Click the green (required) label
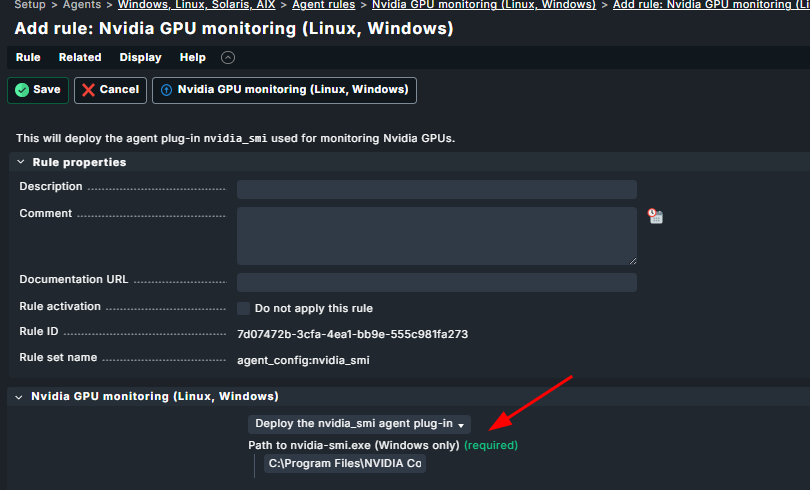The height and width of the screenshot is (490, 810). point(491,445)
